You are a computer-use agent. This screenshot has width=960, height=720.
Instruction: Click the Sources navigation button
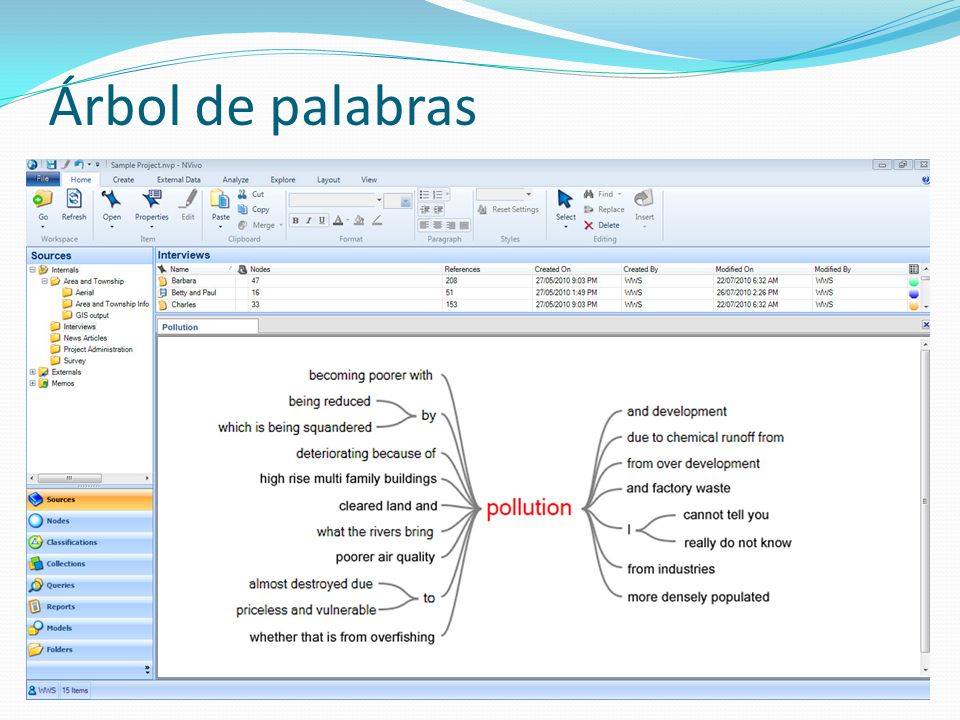point(89,500)
